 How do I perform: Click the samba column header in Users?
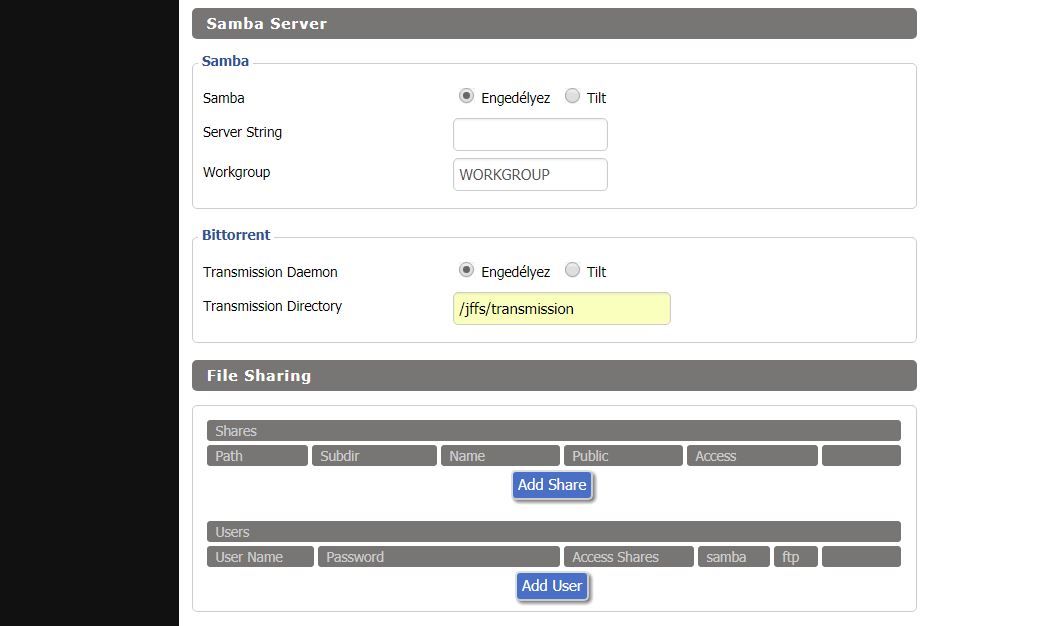point(733,557)
